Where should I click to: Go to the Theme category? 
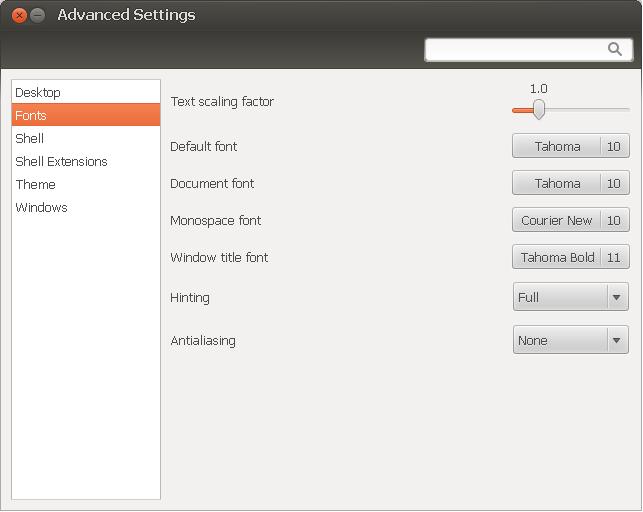pyautogui.click(x=86, y=184)
